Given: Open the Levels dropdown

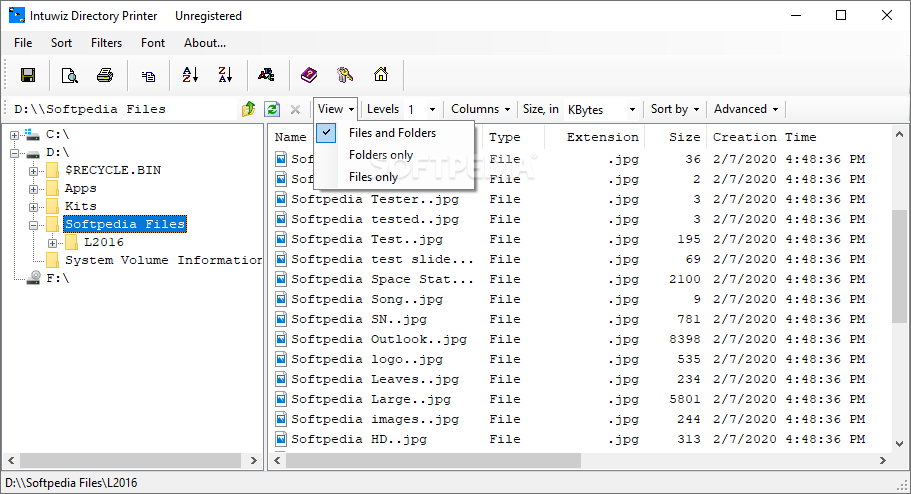Looking at the screenshot, I should pyautogui.click(x=432, y=109).
